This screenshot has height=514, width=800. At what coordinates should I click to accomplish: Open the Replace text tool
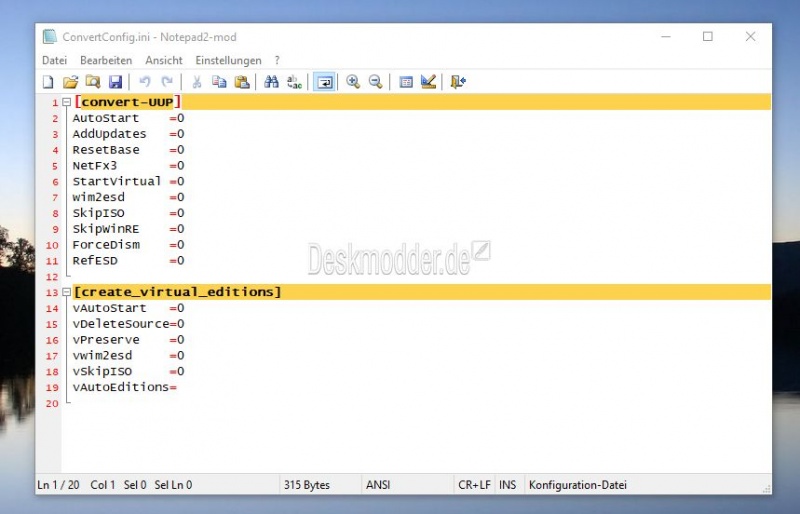click(x=294, y=82)
